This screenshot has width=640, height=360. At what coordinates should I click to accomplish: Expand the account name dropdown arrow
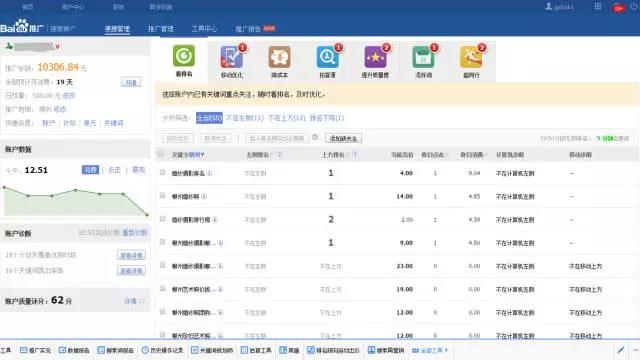[x=57, y=47]
